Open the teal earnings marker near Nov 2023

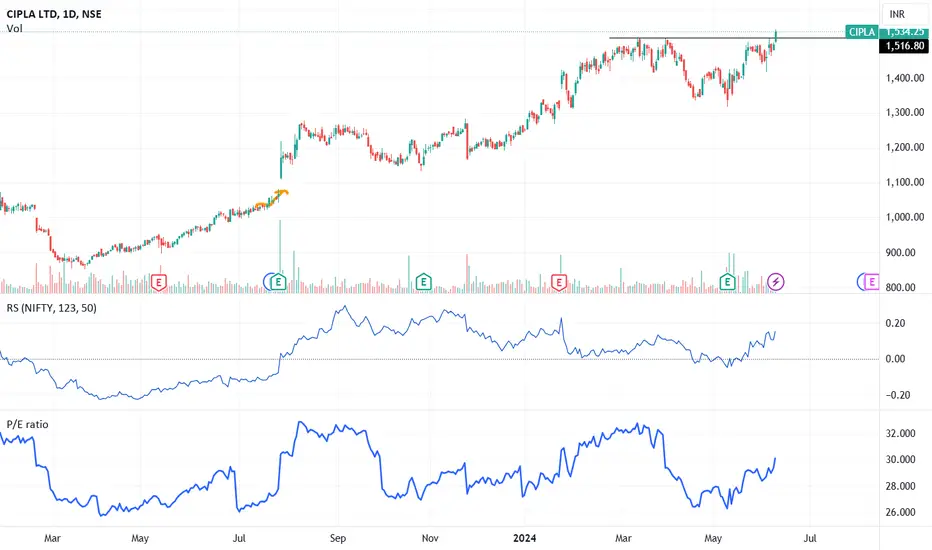coord(423,281)
